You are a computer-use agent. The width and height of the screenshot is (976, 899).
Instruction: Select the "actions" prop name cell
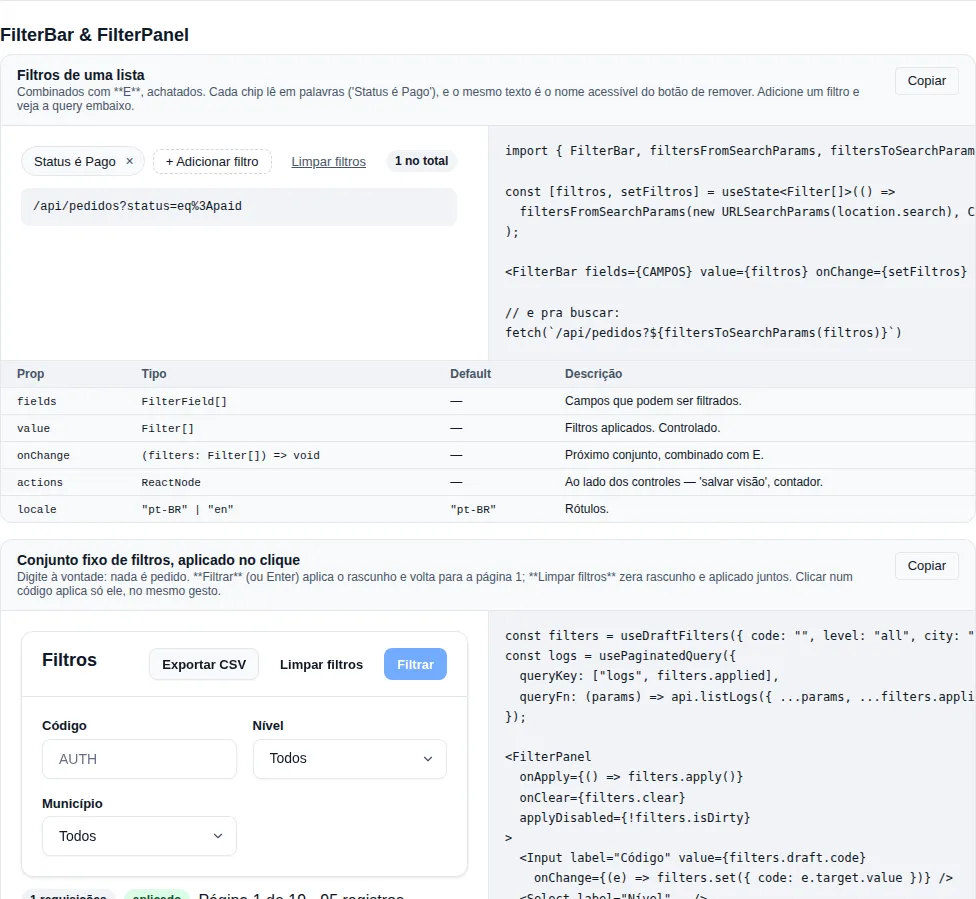coord(40,482)
